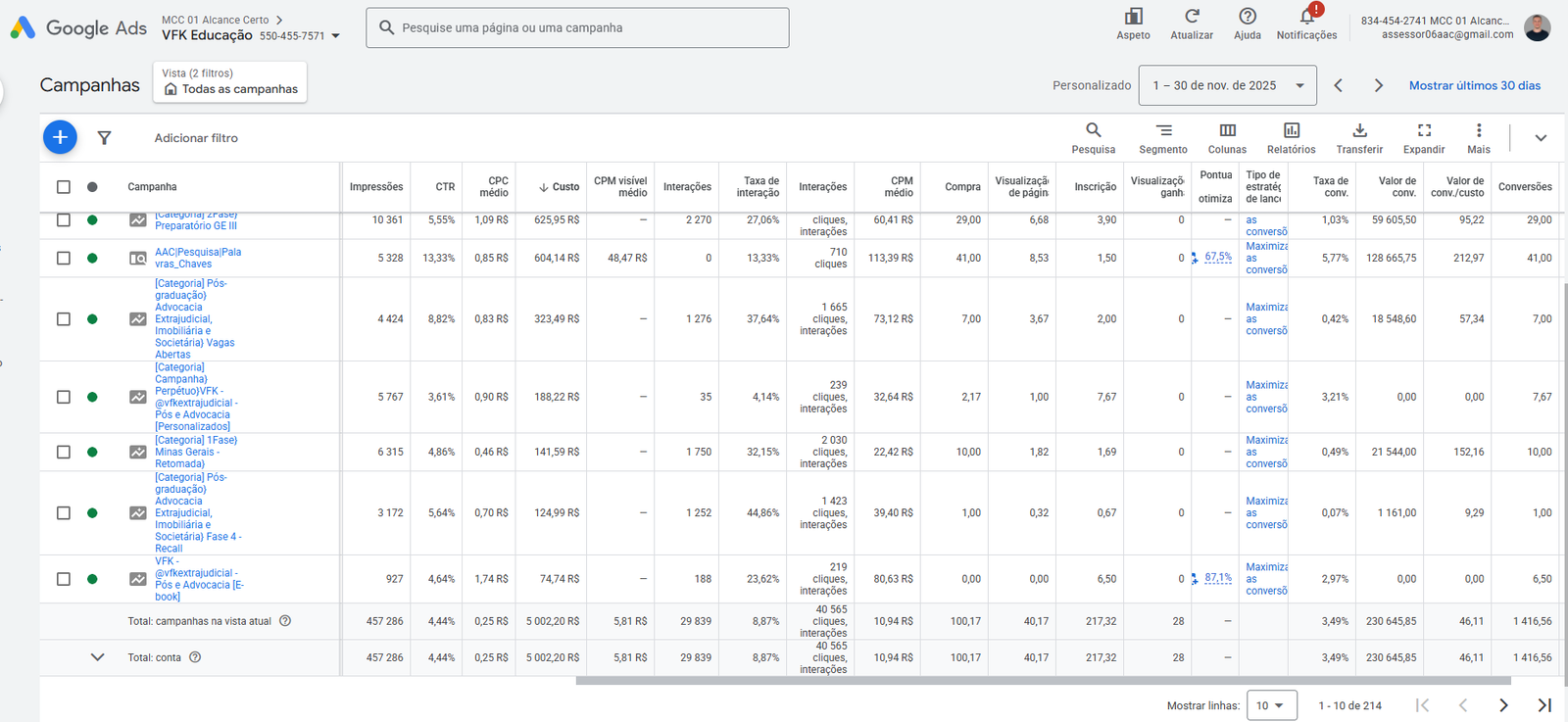Screen dimensions: 1568x722
Task: Select checkbox for Vagas Abertas campaign
Action: (64, 319)
